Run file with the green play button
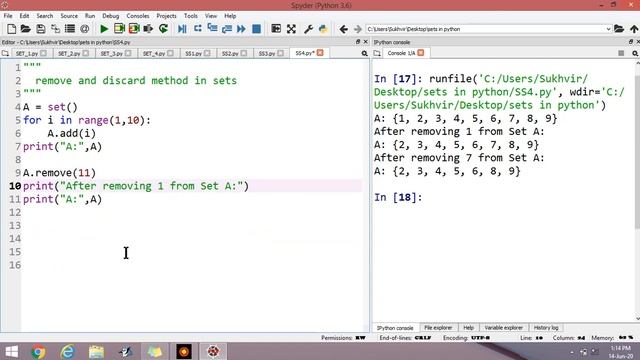Viewport: 640px width, 360px height. coord(104,29)
